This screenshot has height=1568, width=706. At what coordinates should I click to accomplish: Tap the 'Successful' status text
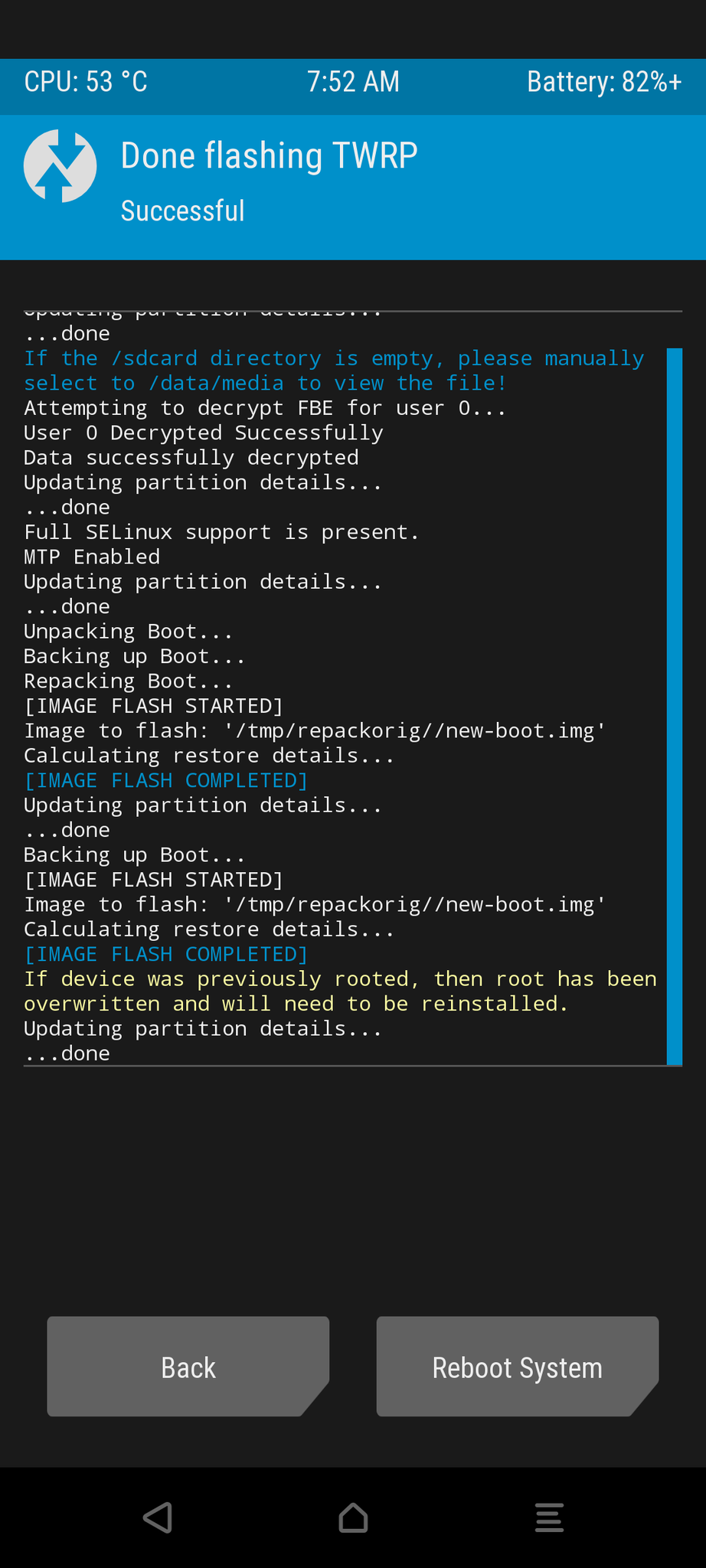[183, 211]
